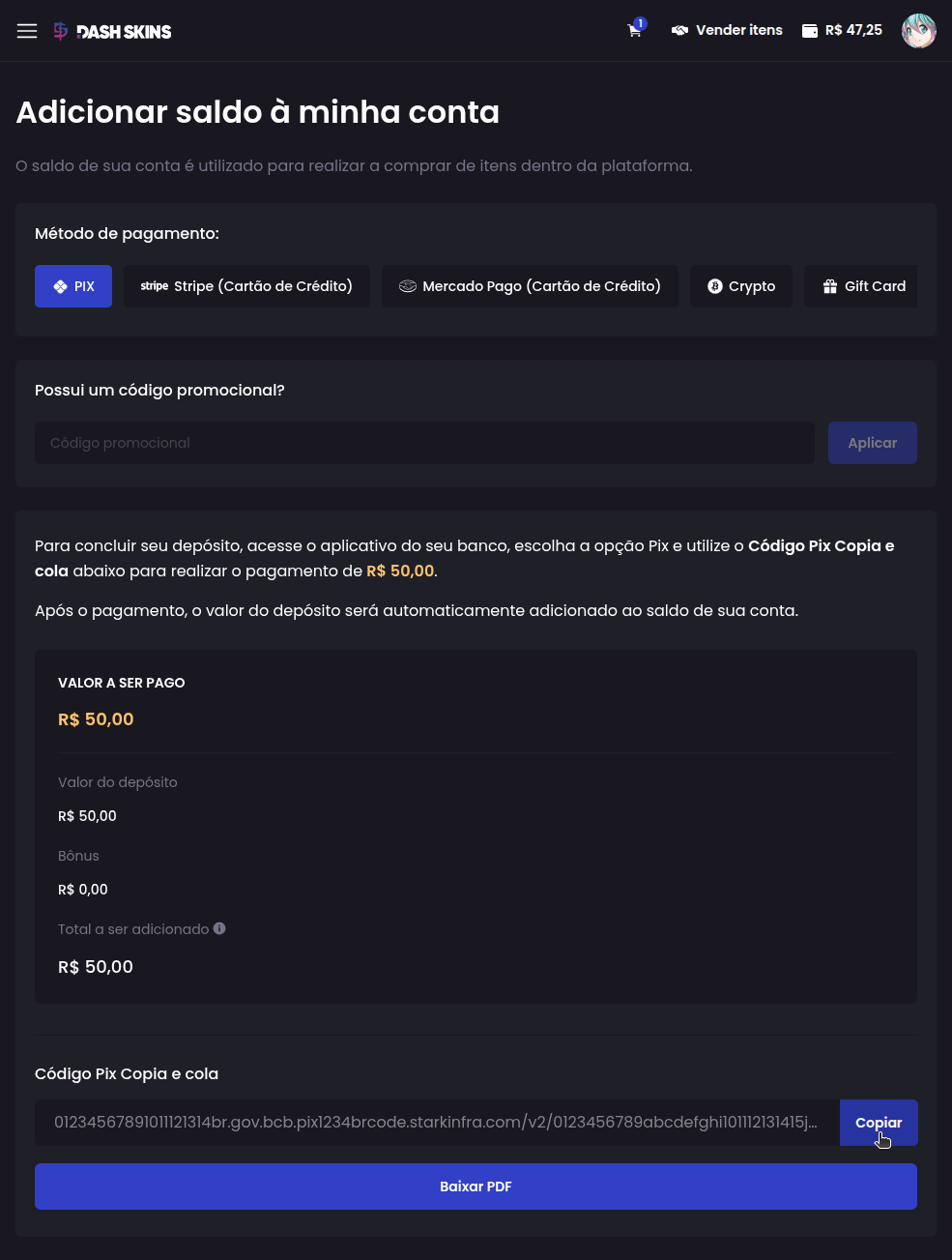Click the info icon beside Total a ser adicionado
The width and height of the screenshot is (952, 1260).
tap(219, 928)
